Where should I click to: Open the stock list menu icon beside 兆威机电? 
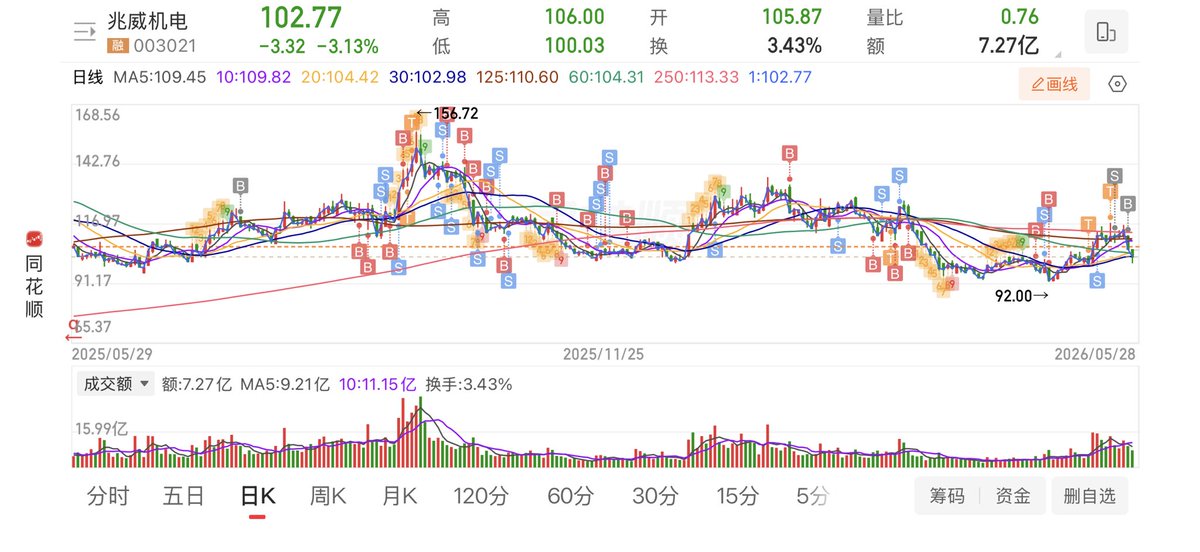86,30
